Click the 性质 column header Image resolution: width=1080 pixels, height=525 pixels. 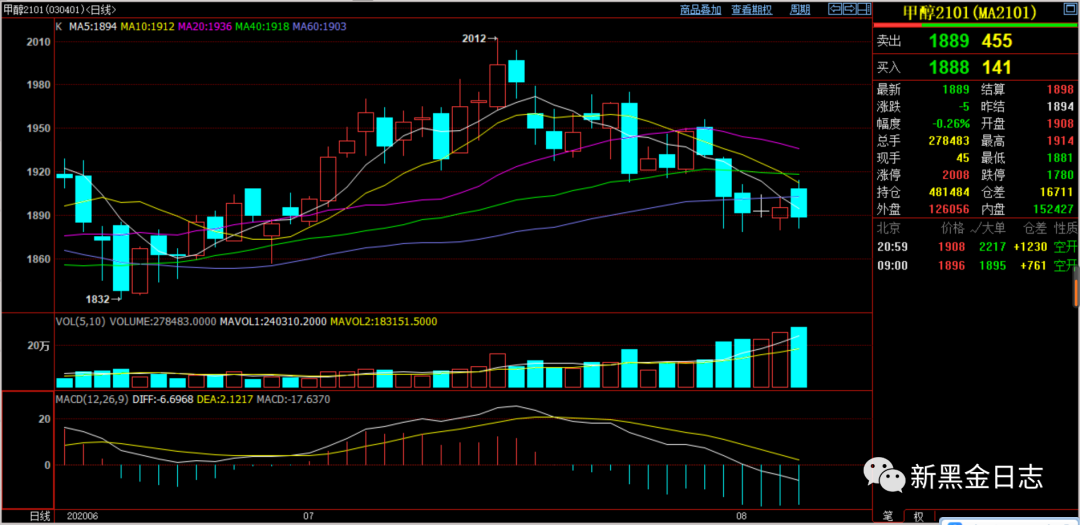click(x=1065, y=227)
